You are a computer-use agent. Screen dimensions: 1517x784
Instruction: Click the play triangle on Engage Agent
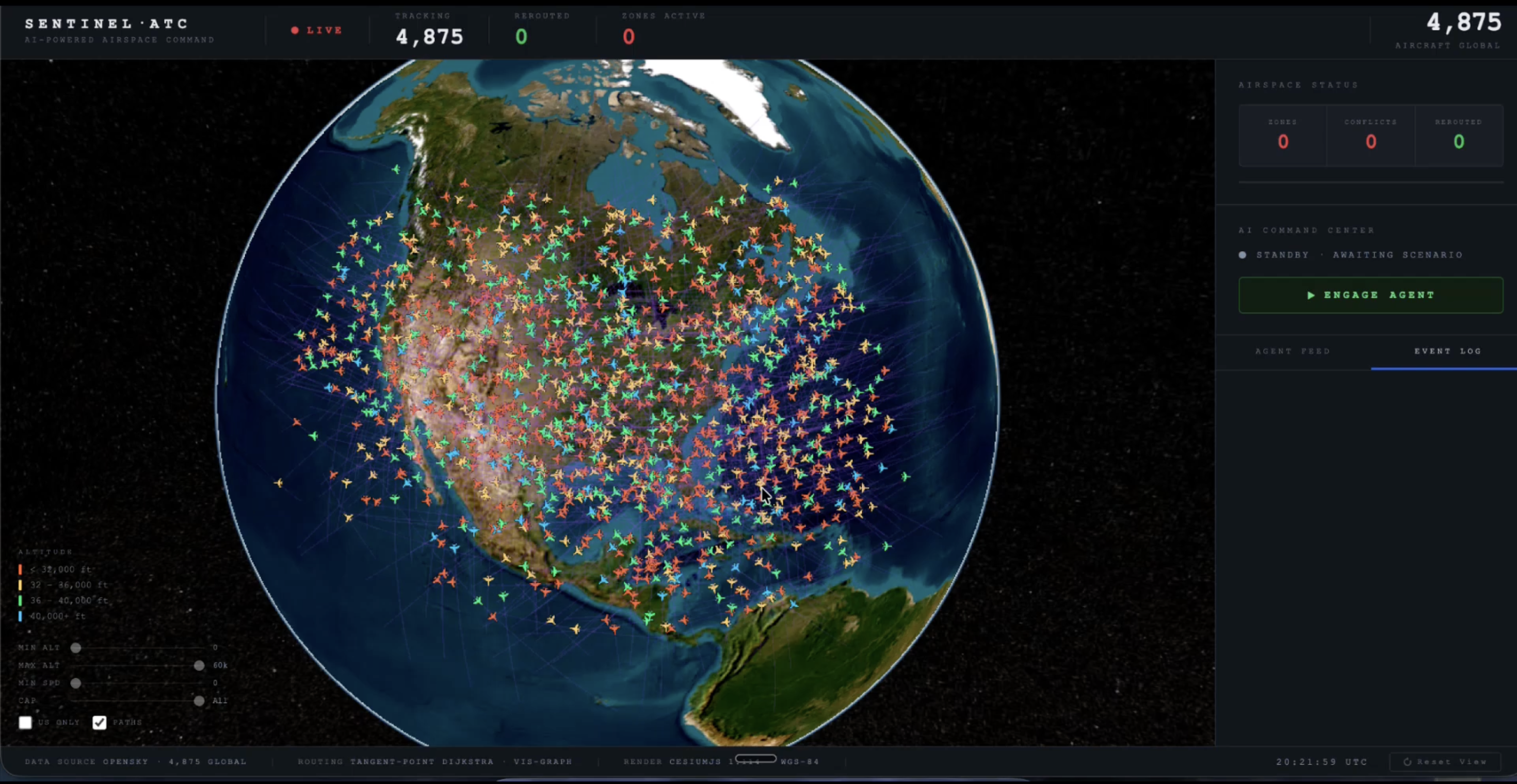[x=1311, y=295]
